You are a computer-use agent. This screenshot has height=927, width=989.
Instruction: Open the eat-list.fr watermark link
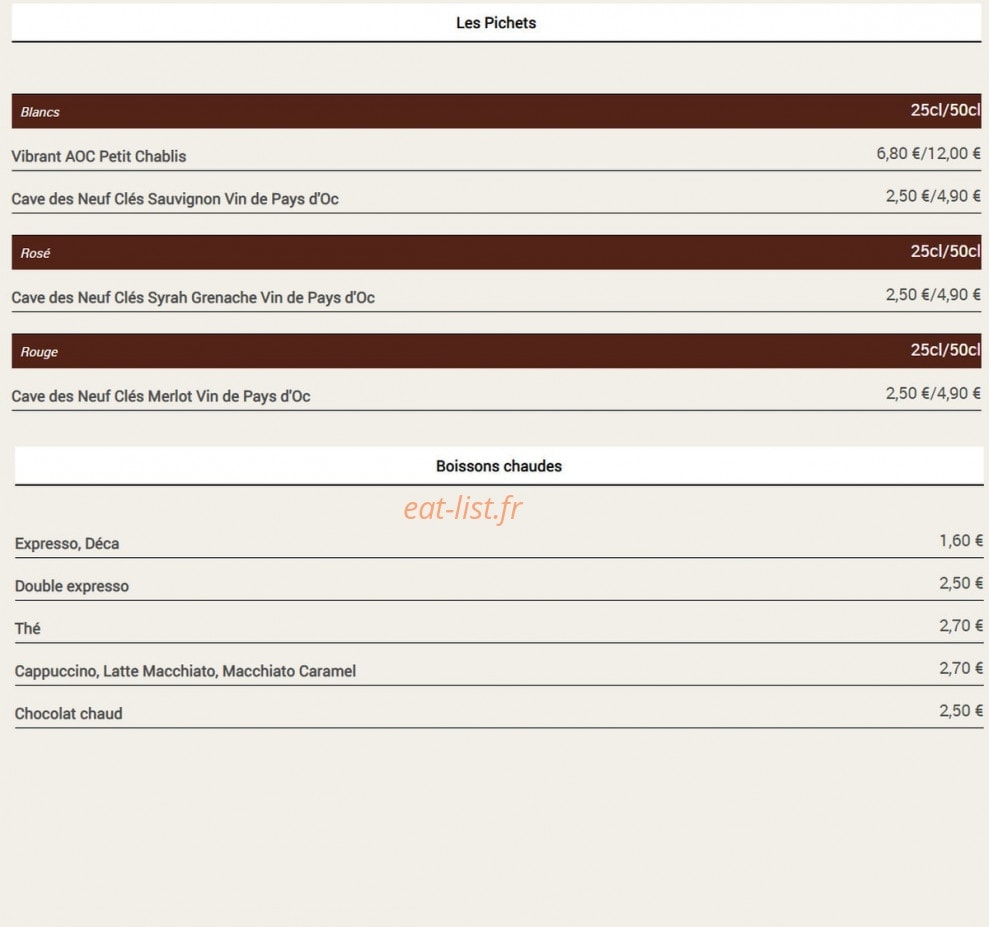tap(463, 508)
